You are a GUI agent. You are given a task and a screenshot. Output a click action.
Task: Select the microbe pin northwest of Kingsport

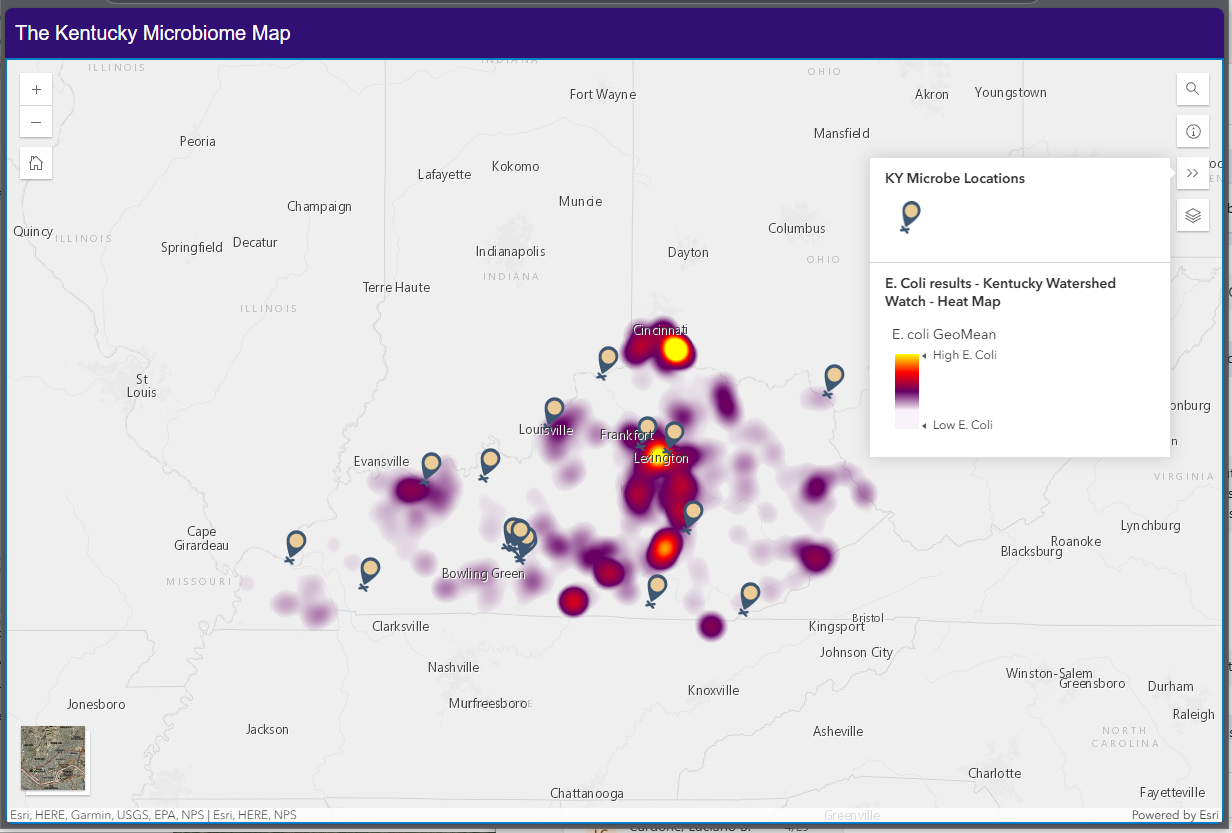point(749,598)
